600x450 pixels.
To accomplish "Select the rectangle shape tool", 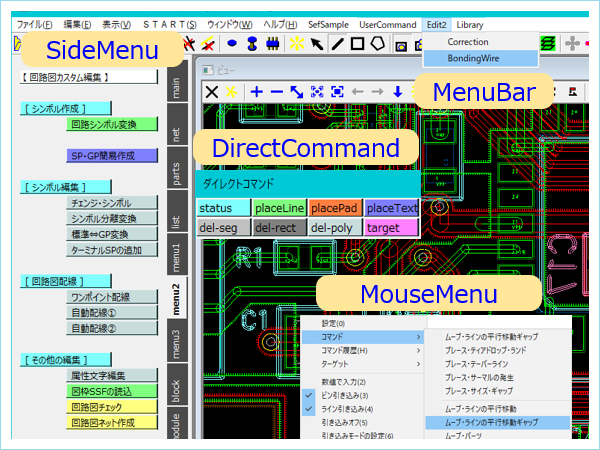I will coord(357,44).
